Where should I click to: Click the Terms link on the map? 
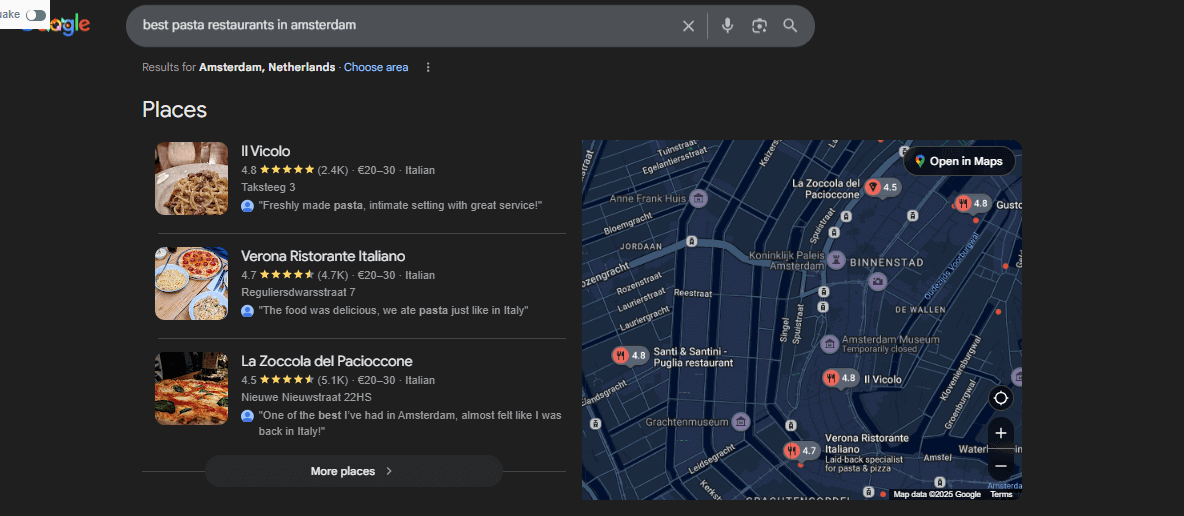pos(1001,494)
